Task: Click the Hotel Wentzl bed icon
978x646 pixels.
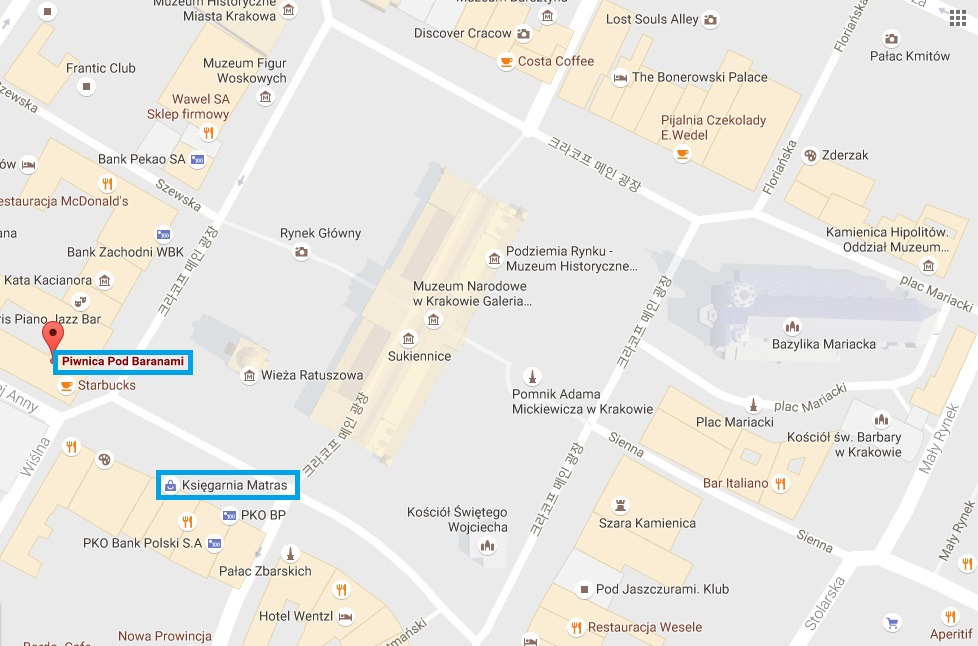Action: [x=345, y=617]
